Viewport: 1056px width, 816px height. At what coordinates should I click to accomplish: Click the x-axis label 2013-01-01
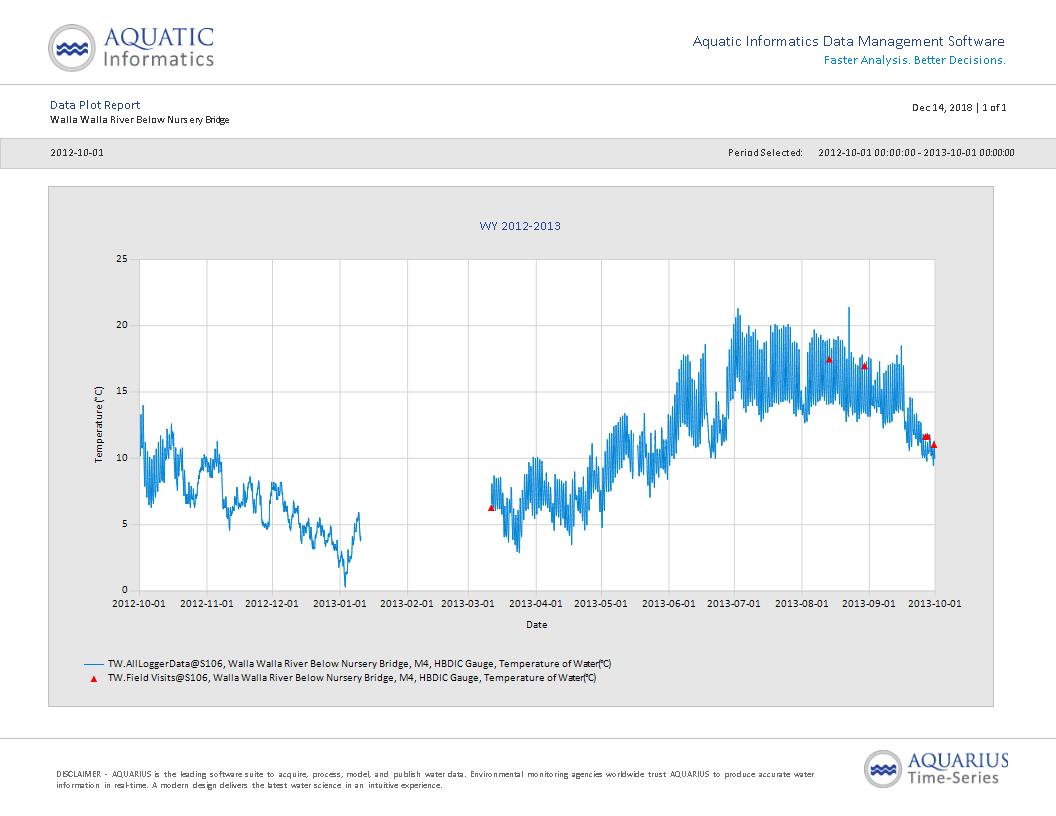click(340, 603)
